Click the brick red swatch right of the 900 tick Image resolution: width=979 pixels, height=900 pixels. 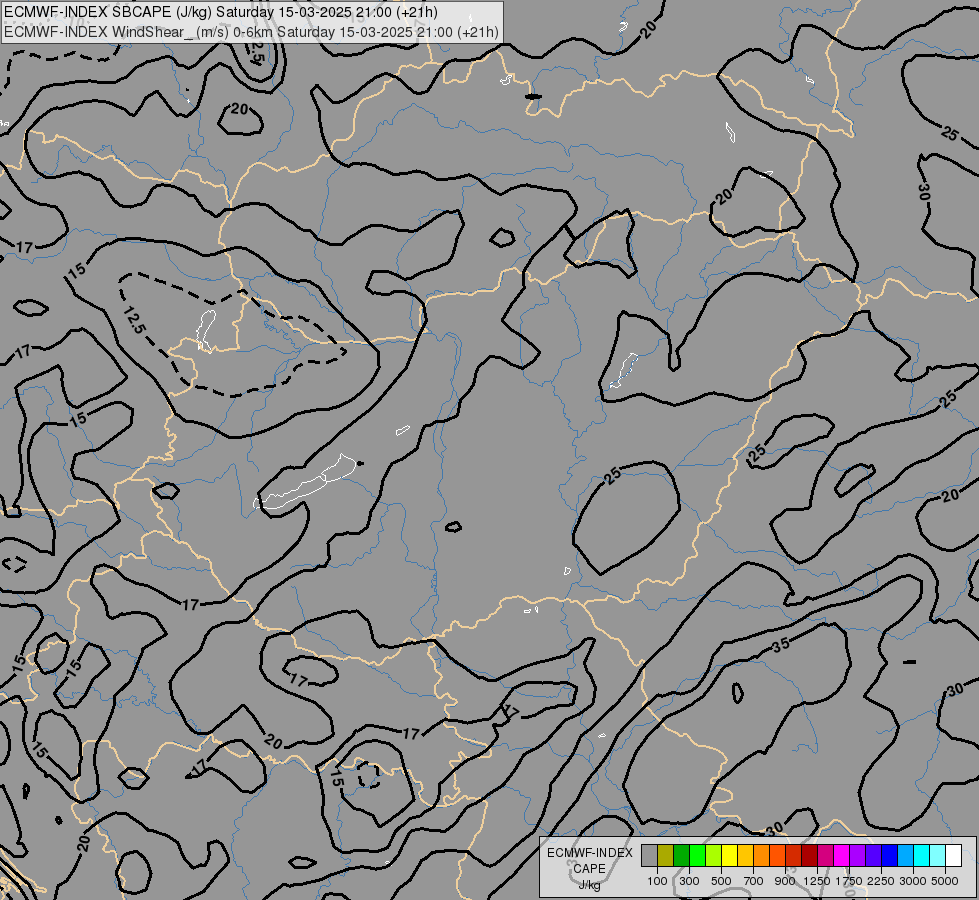794,855
